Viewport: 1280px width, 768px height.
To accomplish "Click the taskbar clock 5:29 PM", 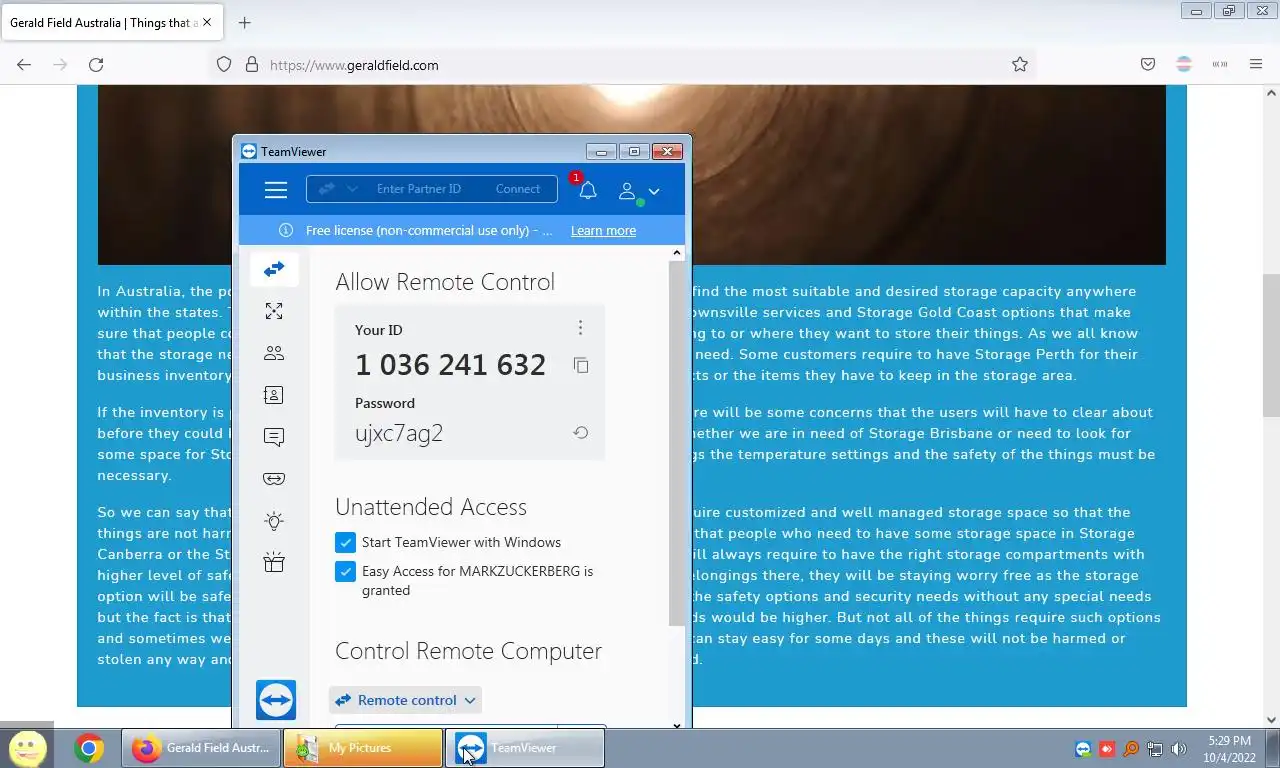I will pyautogui.click(x=1229, y=741).
